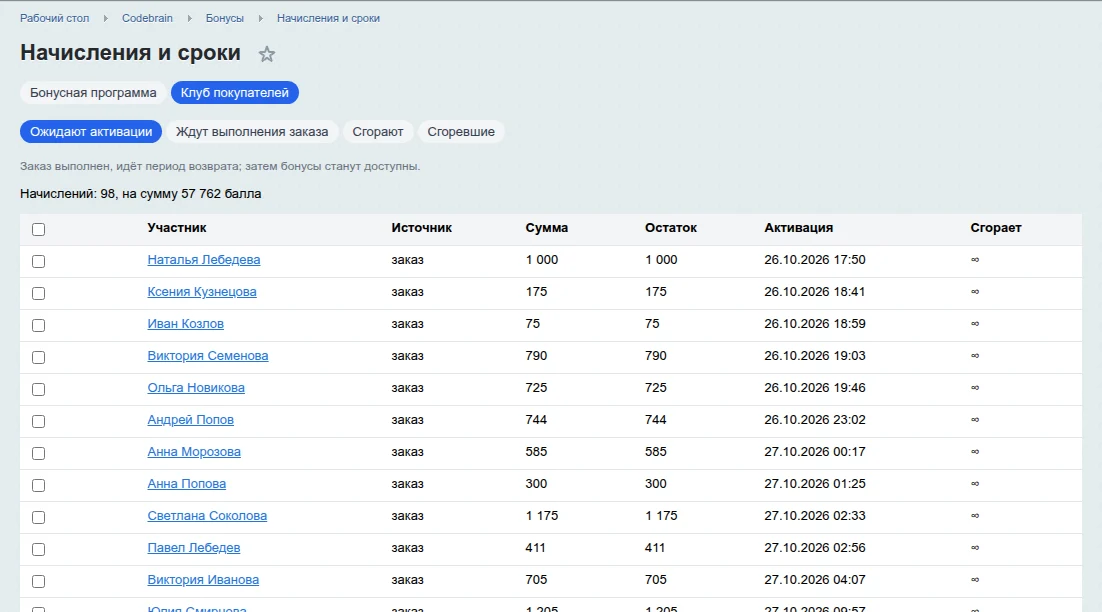1102x612 pixels.
Task: Tick the checkbox for Ксения Кузнецова
Action: click(x=39, y=293)
